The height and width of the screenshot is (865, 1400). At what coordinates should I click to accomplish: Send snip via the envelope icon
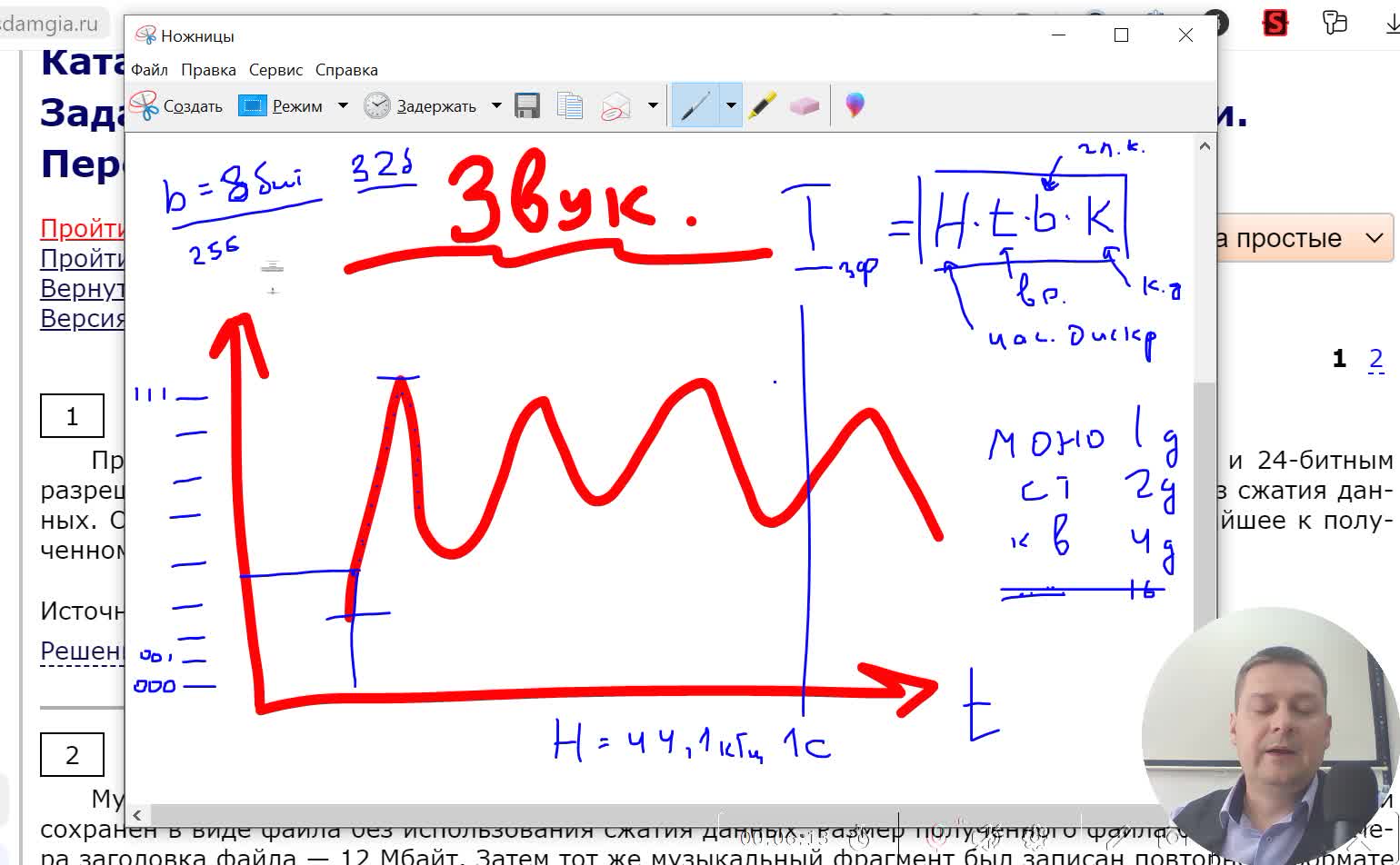616,106
